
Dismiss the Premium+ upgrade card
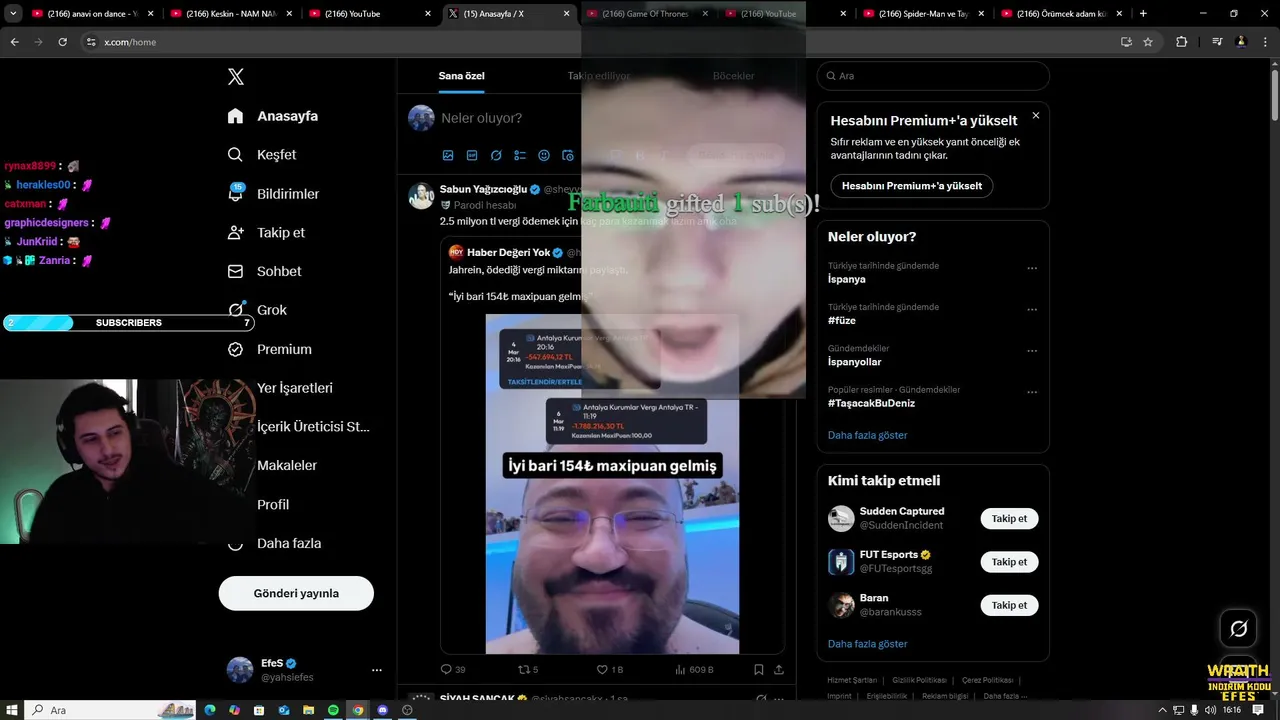point(1036,116)
